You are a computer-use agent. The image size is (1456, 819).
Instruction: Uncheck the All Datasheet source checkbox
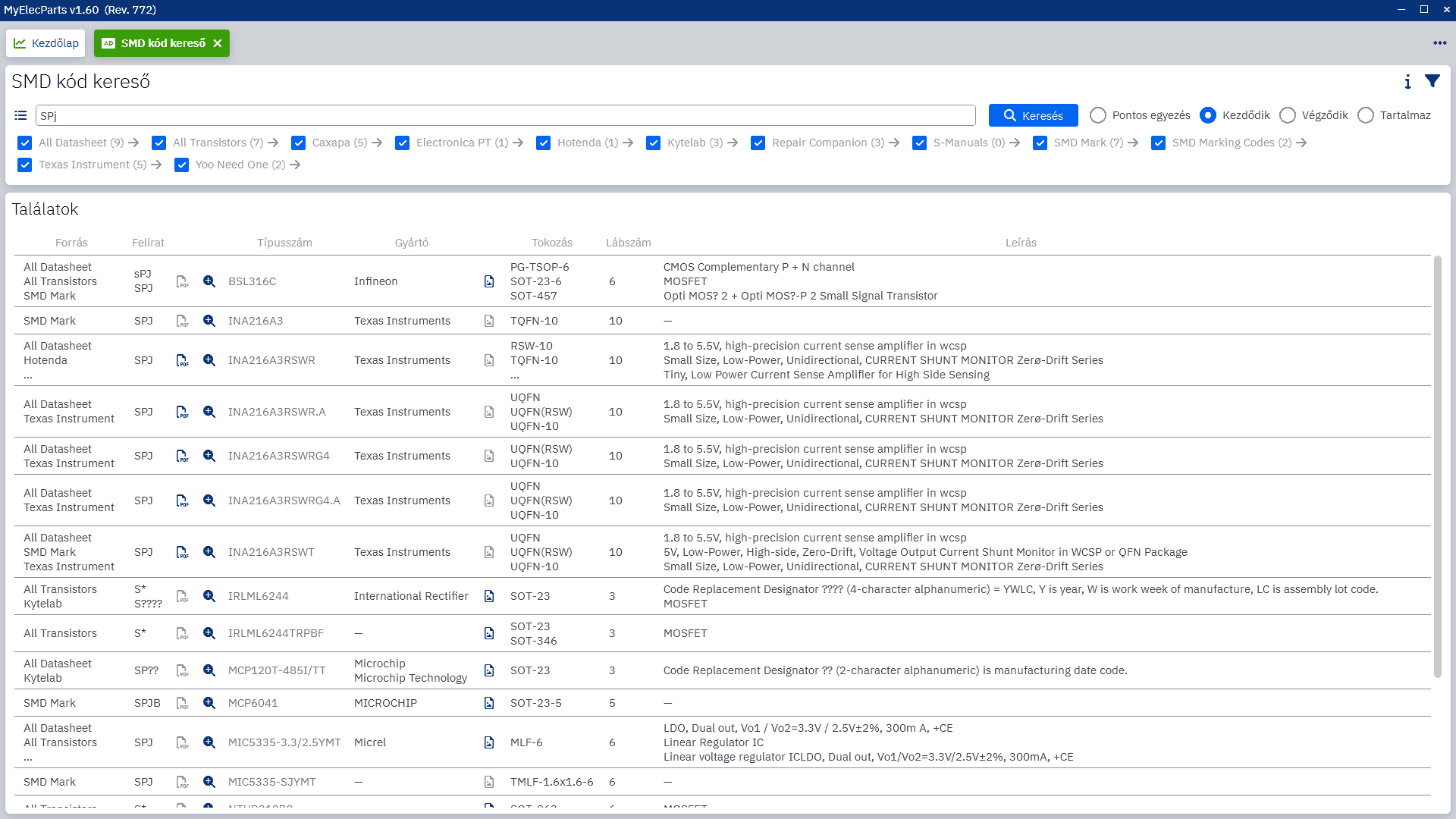pyautogui.click(x=25, y=143)
